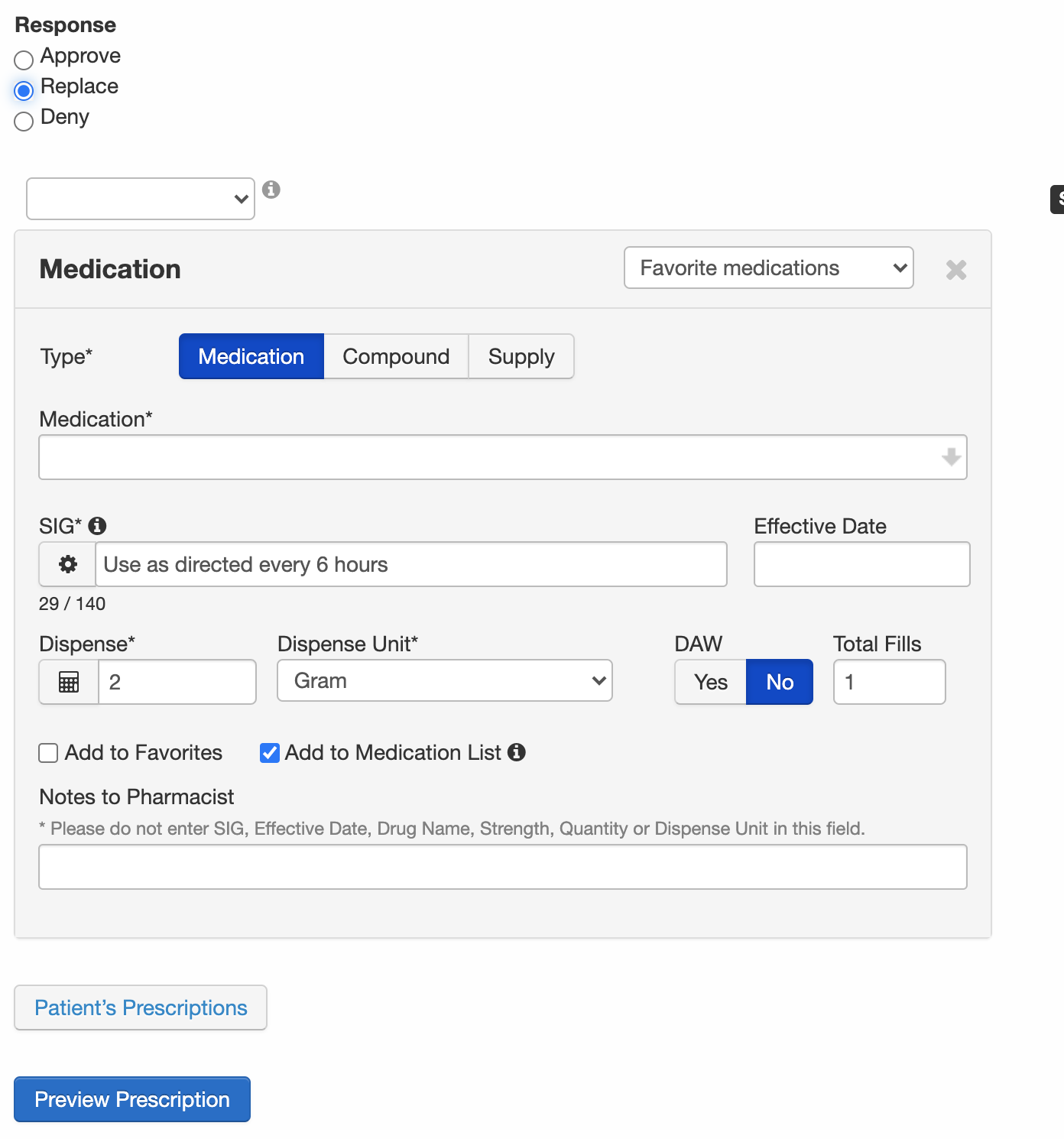Click the 'Notes to Pharmacist' label

[137, 797]
